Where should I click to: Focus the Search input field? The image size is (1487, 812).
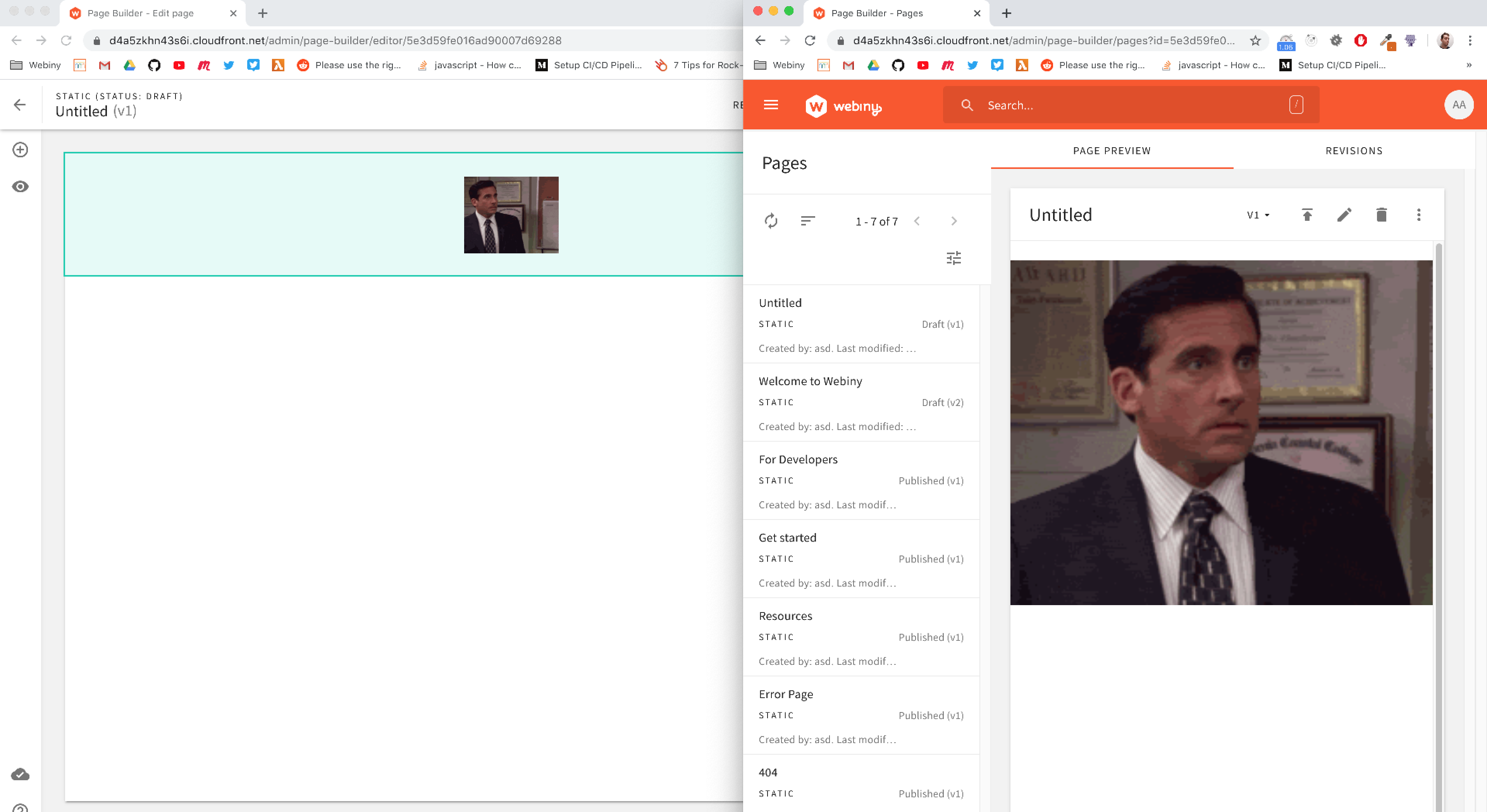(x=1130, y=105)
